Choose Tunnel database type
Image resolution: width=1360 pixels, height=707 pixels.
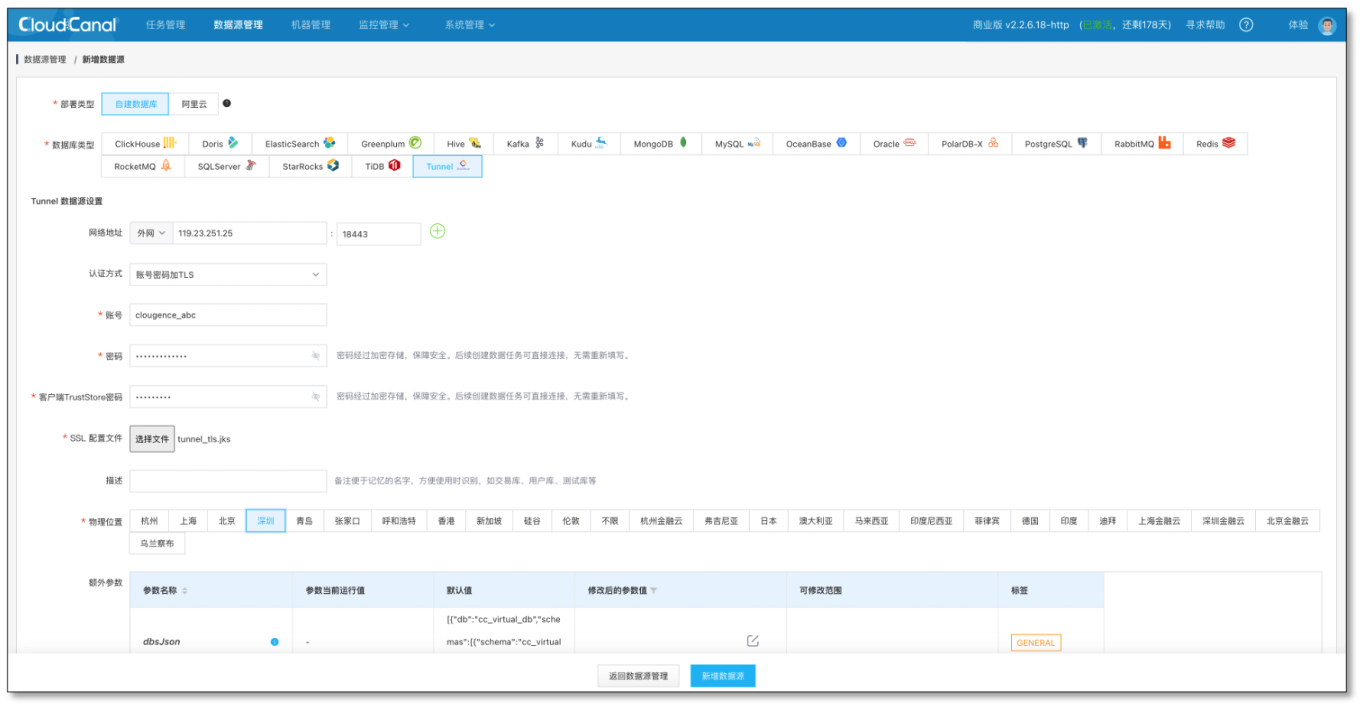tap(447, 166)
